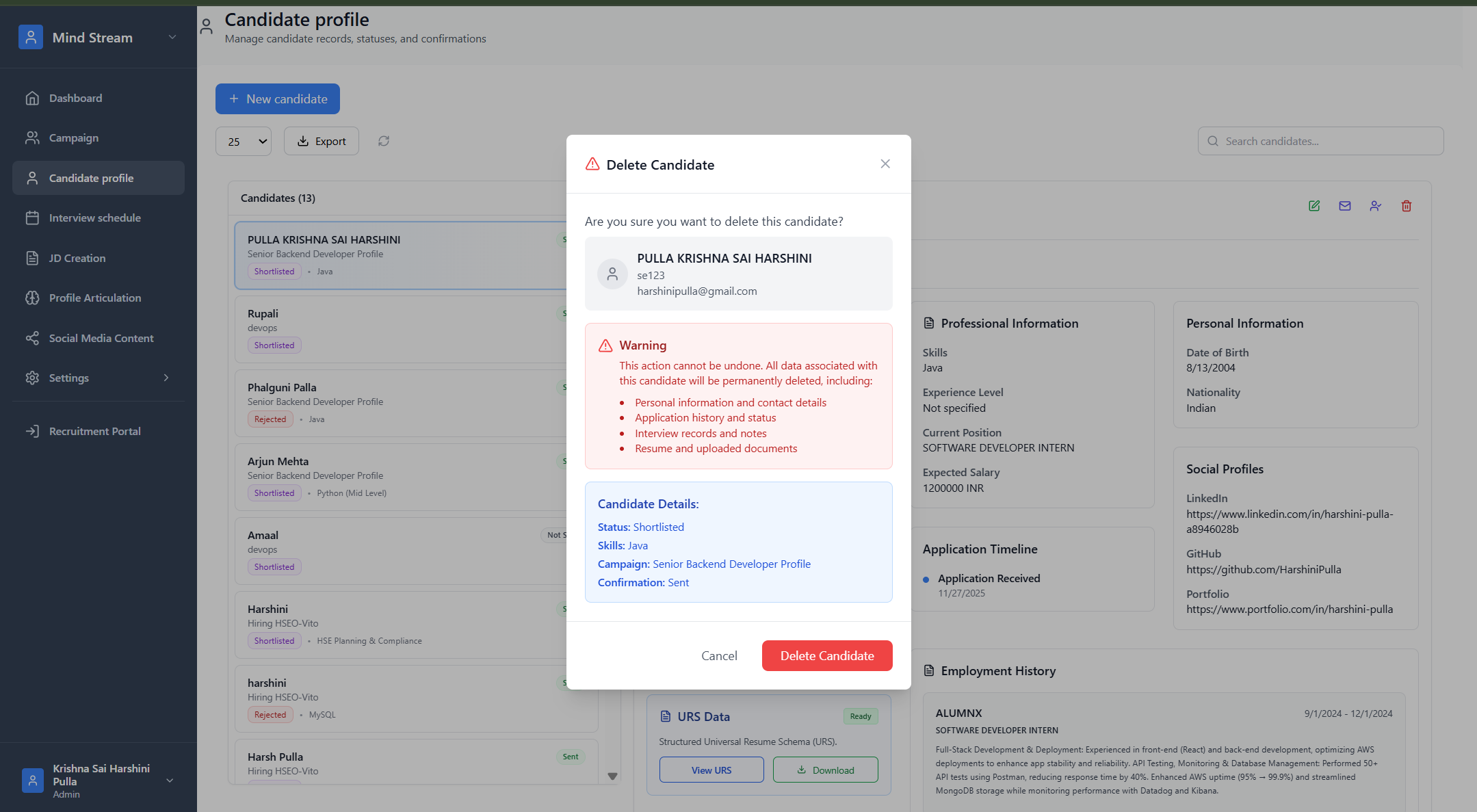This screenshot has width=1477, height=812.
Task: Go to Social Media Content
Action: click(x=101, y=338)
